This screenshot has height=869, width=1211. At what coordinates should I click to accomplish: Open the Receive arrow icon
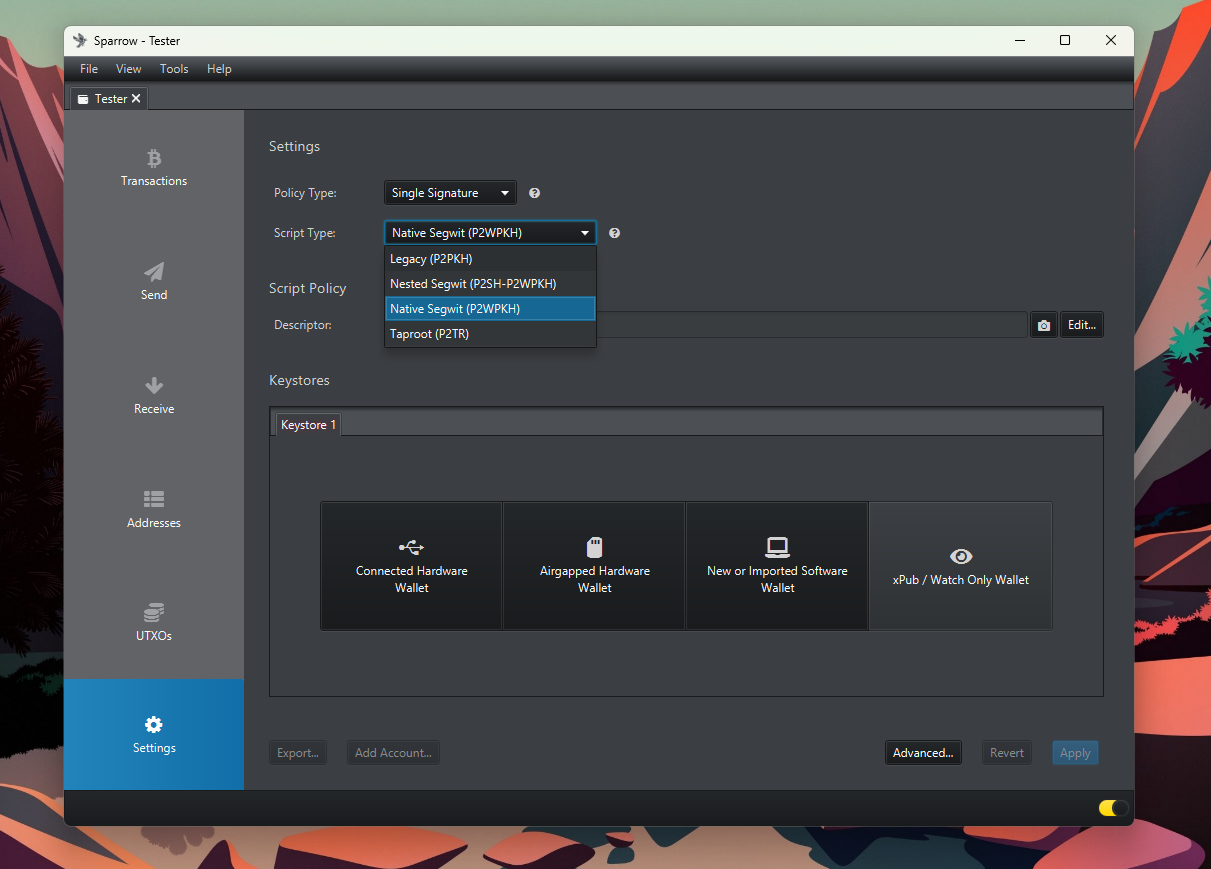[x=154, y=386]
